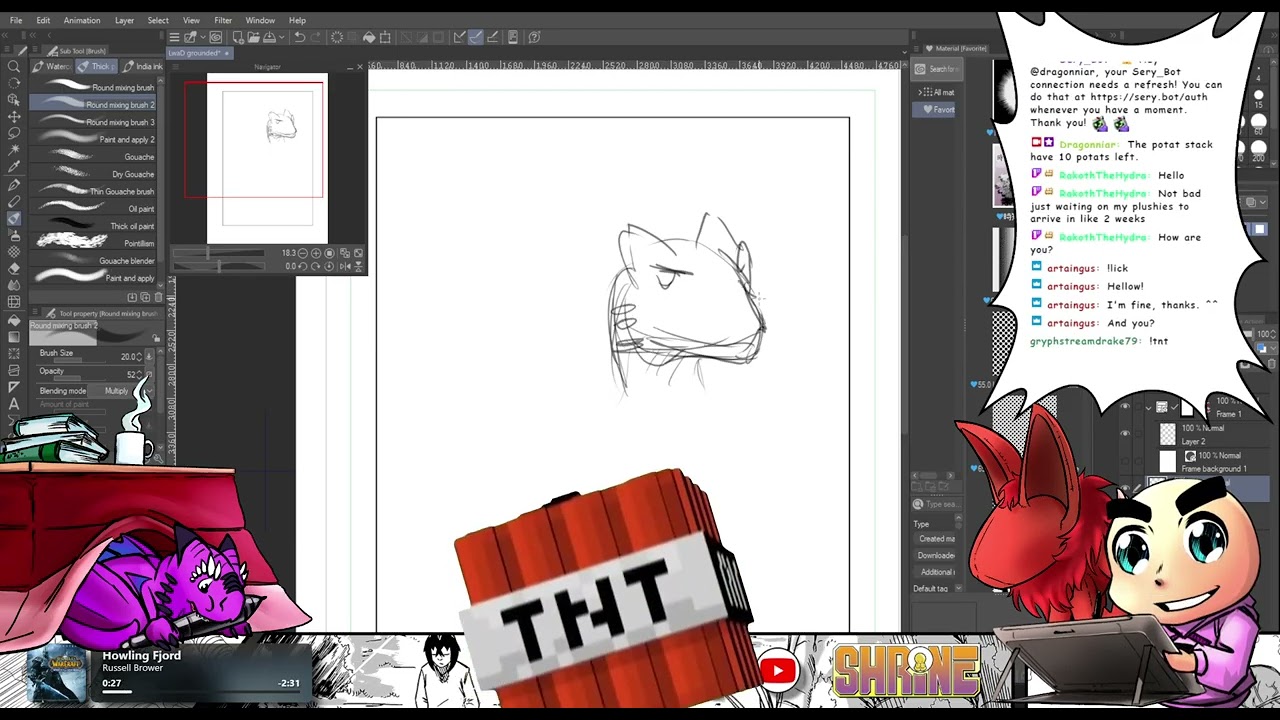
Task: Click the Brush Size slider bar
Action: click(80, 360)
